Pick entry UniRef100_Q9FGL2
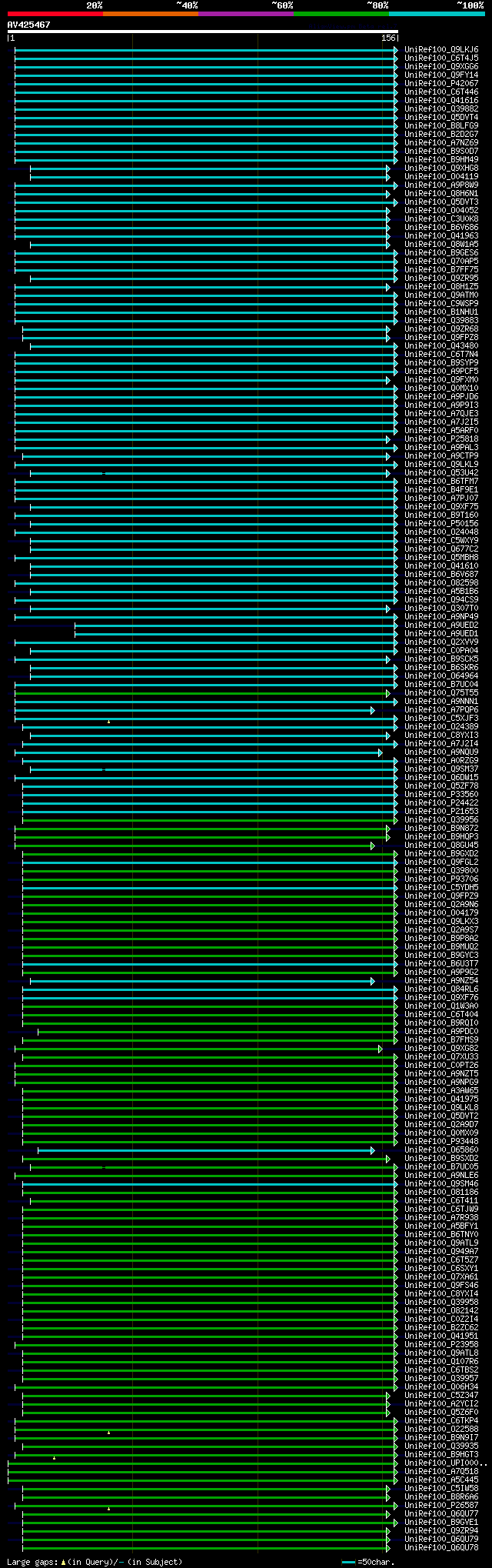492x1568 pixels. point(441,862)
